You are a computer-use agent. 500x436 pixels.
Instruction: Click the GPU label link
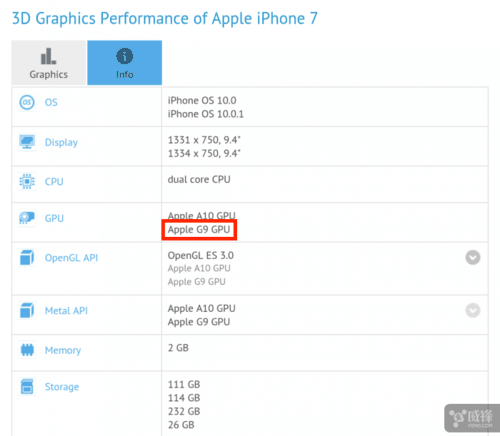coord(54,218)
